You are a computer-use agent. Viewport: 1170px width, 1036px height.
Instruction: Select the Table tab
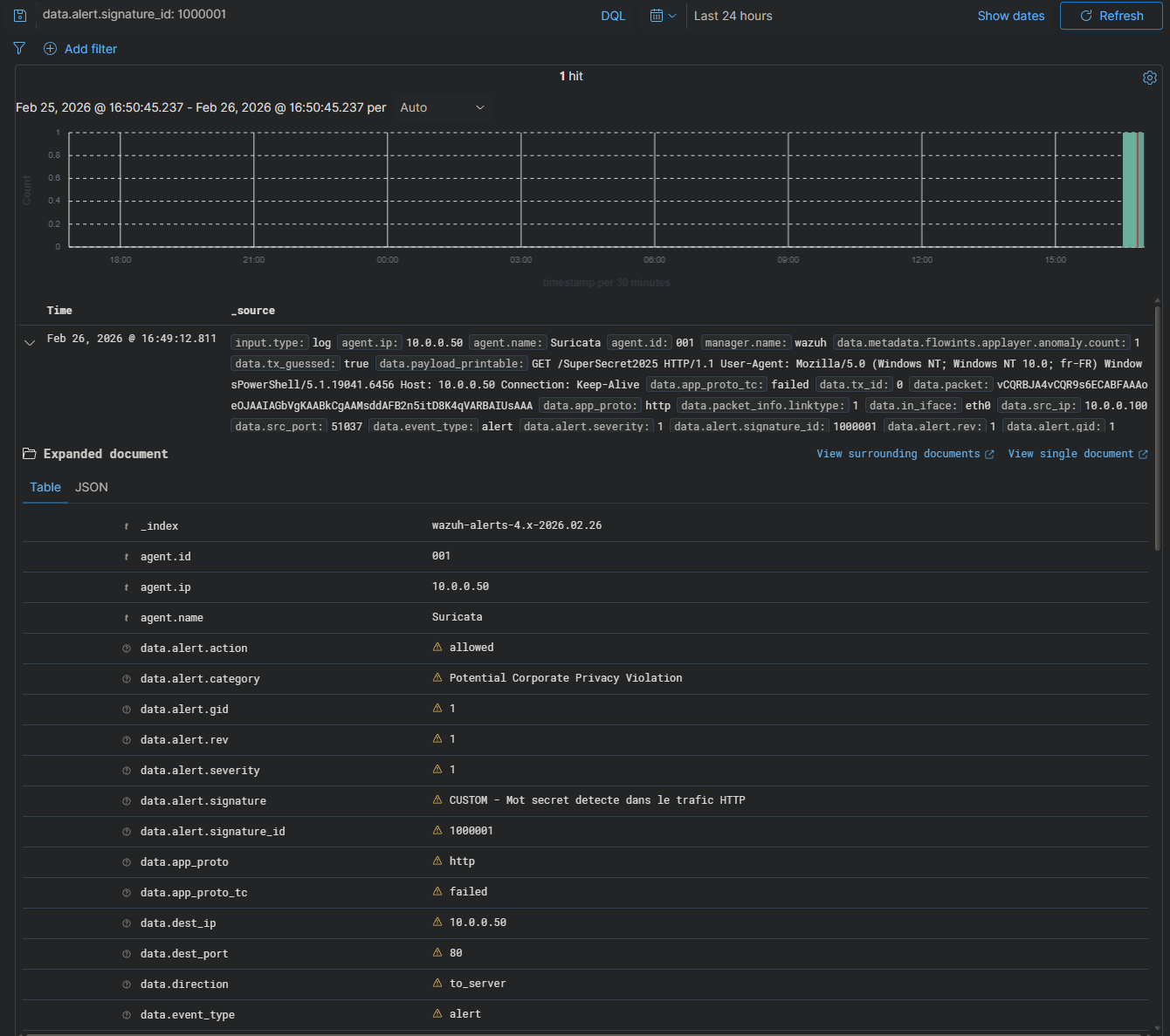pos(45,487)
